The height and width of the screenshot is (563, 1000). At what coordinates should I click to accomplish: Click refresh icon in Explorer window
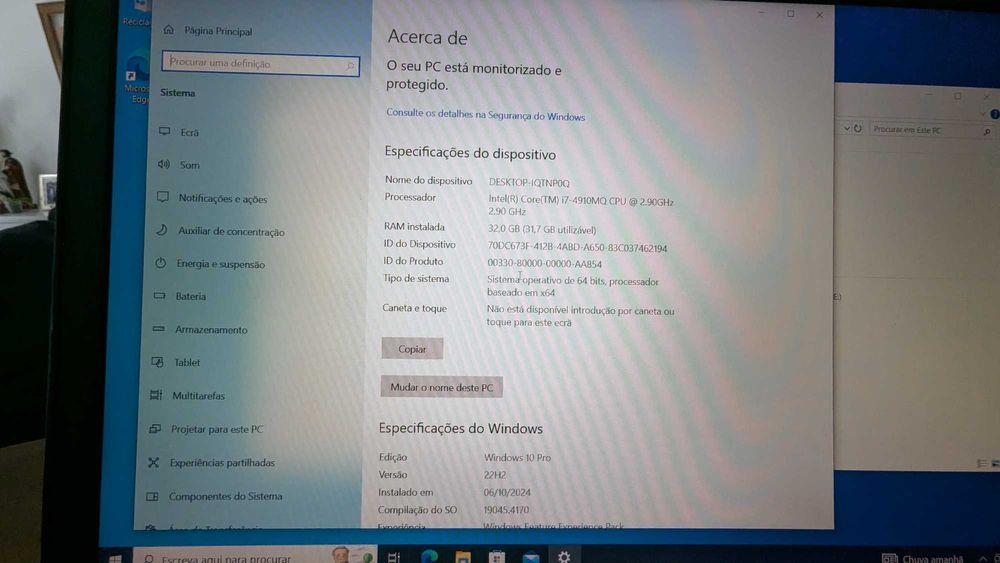[858, 128]
